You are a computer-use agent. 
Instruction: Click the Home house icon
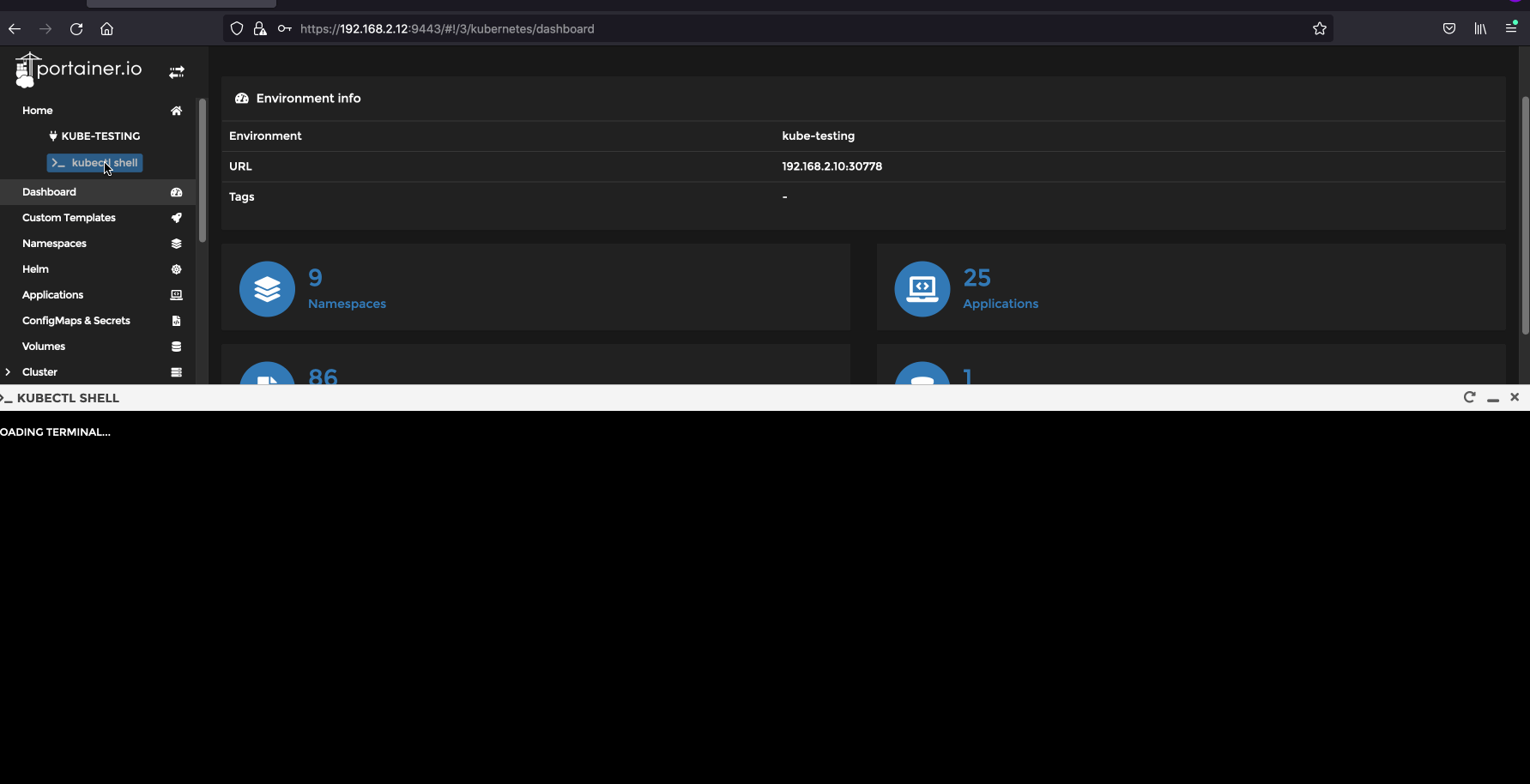tap(176, 111)
